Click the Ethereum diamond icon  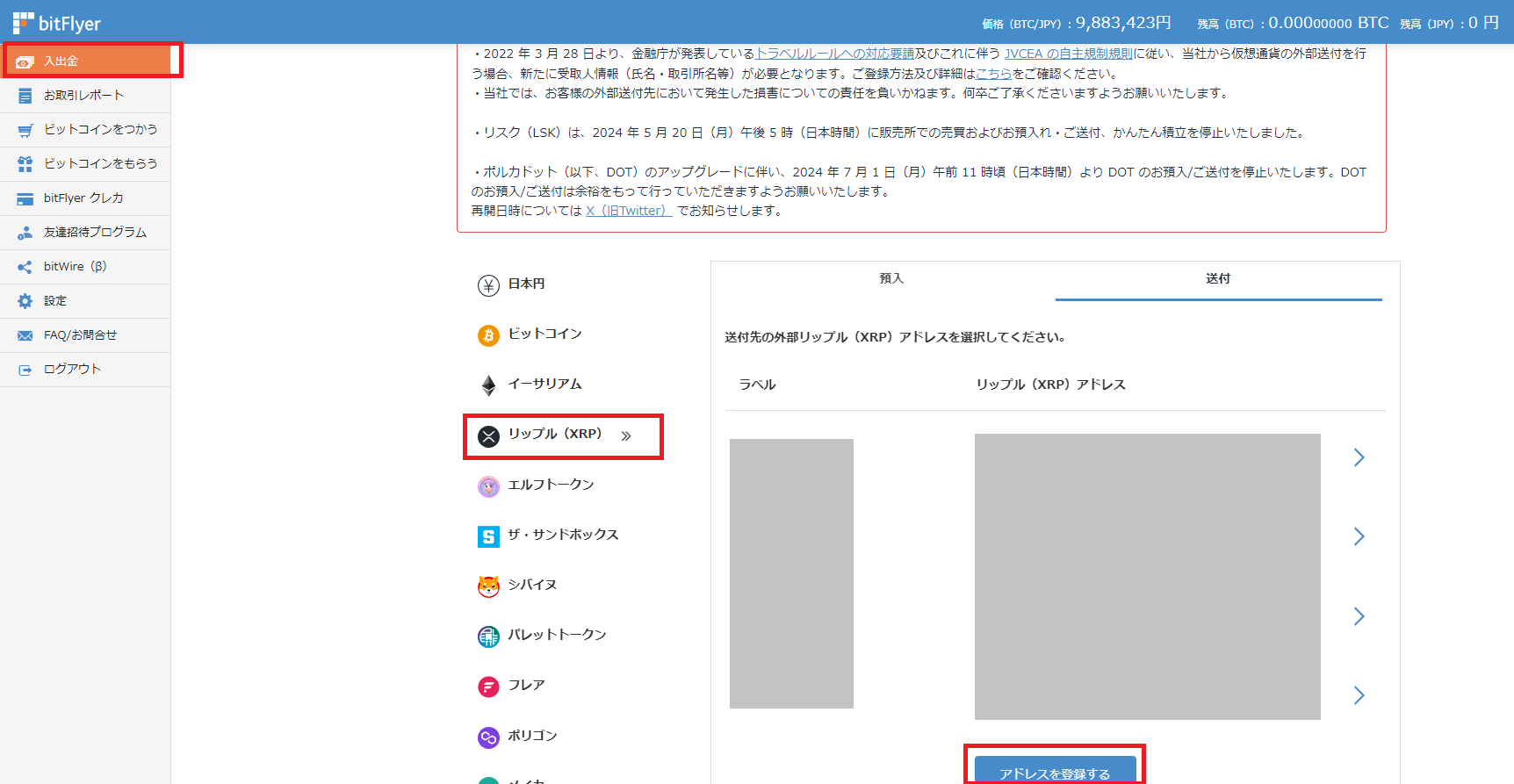(488, 385)
